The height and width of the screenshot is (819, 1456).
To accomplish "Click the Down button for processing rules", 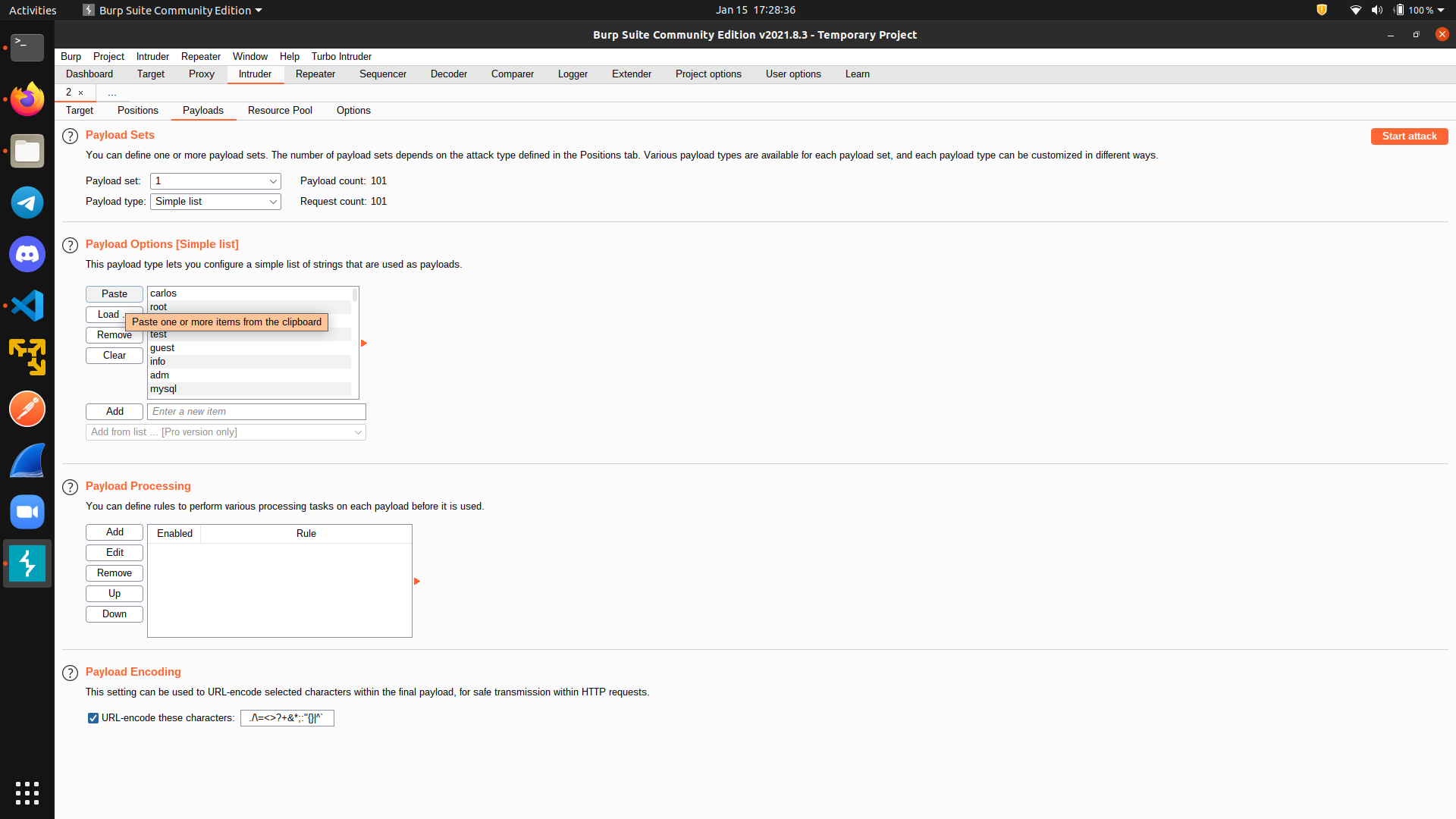I will tap(115, 614).
